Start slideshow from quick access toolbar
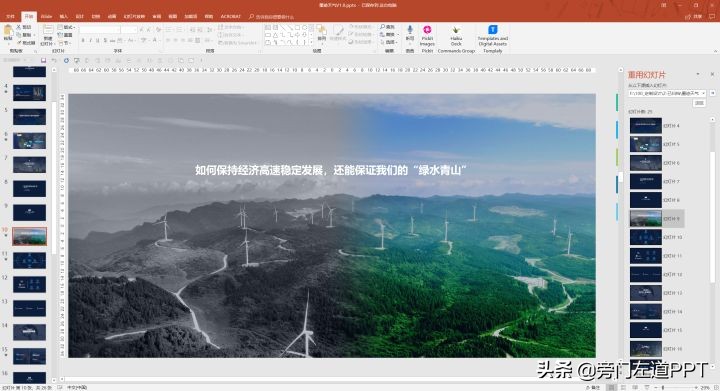 77,60
